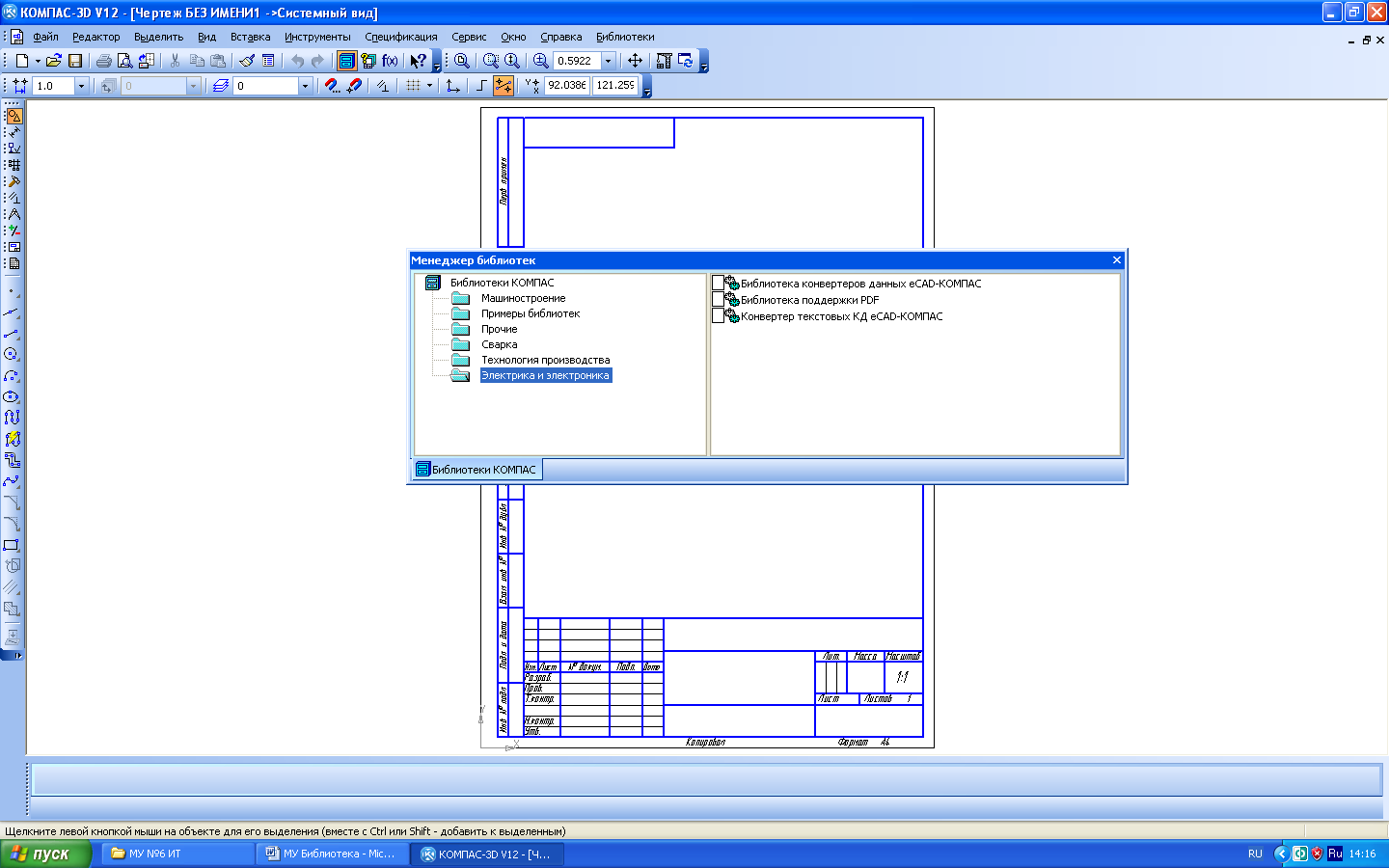This screenshot has height=868, width=1389.
Task: Select the line segment tool in left toolbar
Action: pos(12,334)
